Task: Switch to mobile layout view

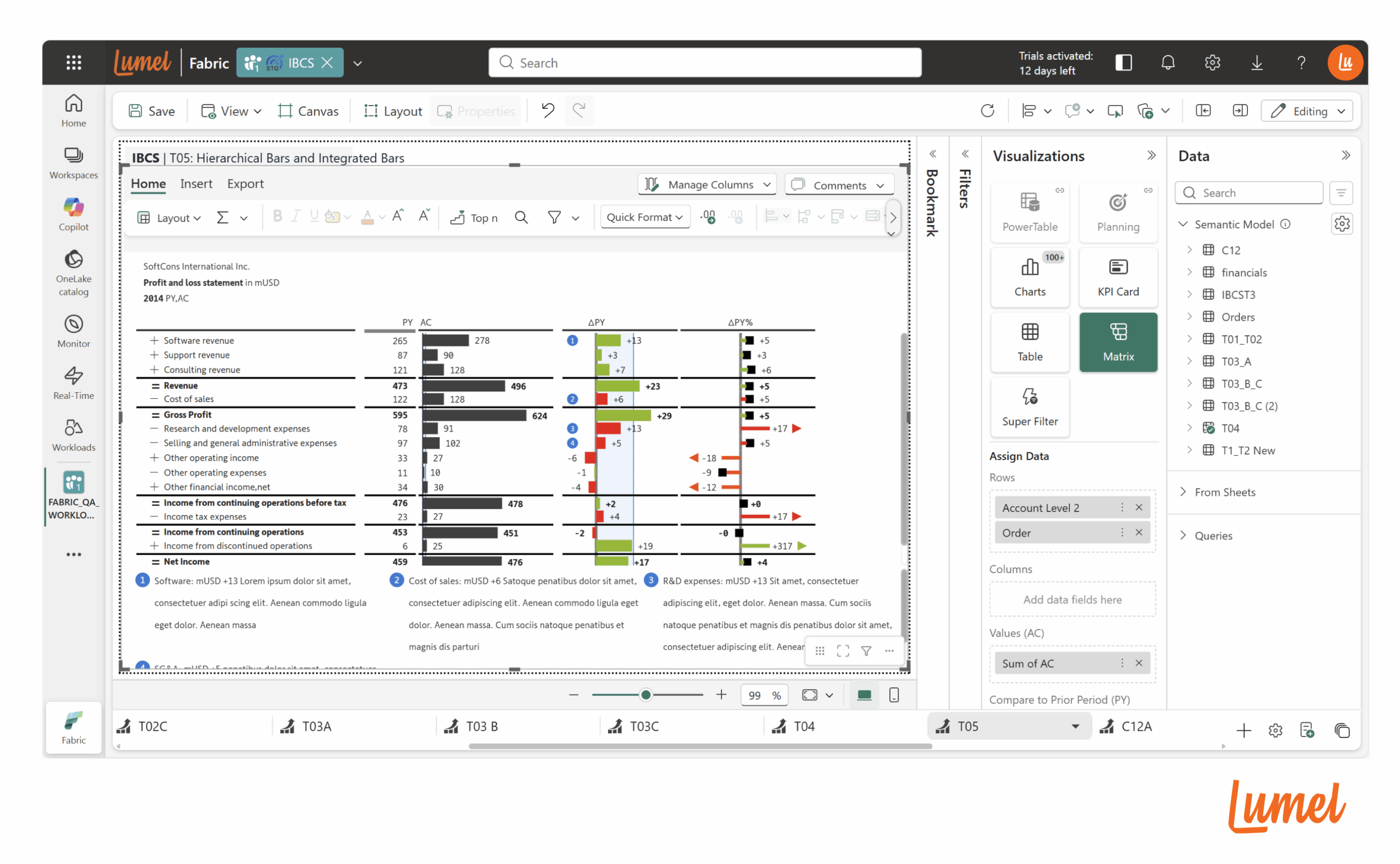Action: coord(894,694)
